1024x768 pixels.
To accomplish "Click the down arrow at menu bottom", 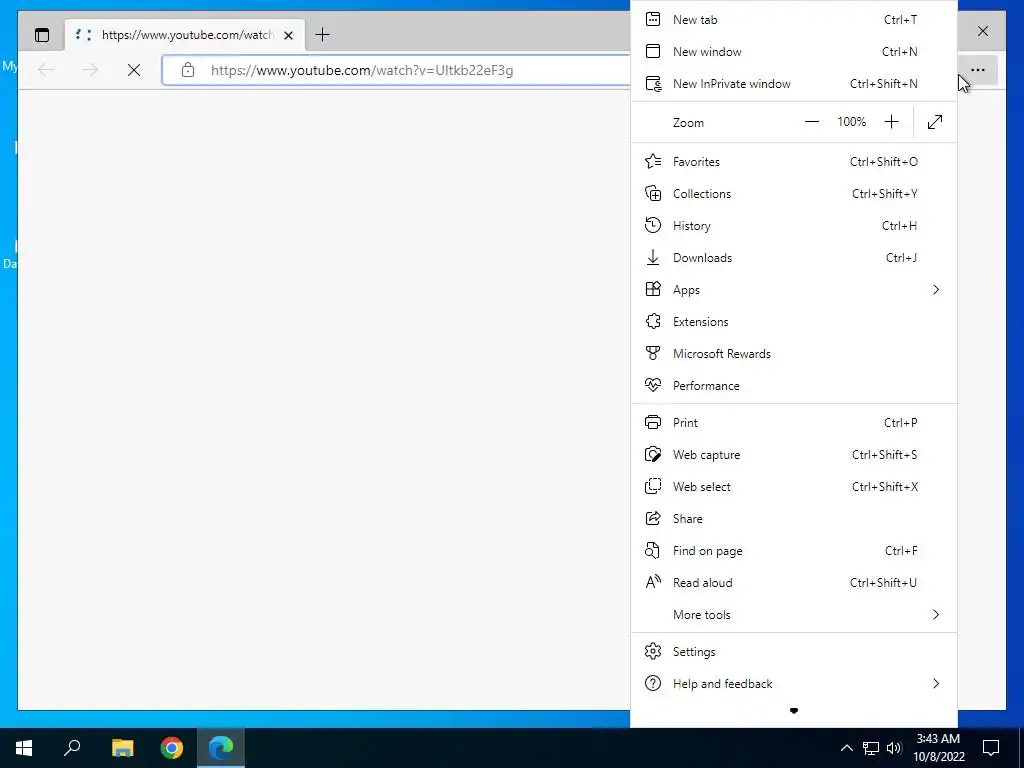I will click(793, 711).
